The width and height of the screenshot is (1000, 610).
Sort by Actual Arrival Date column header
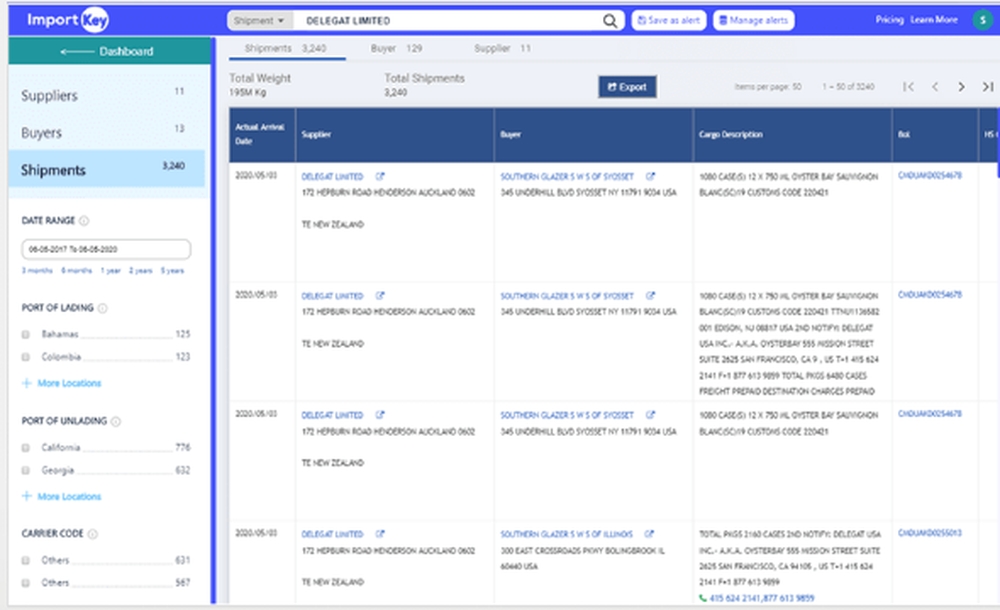coord(262,134)
